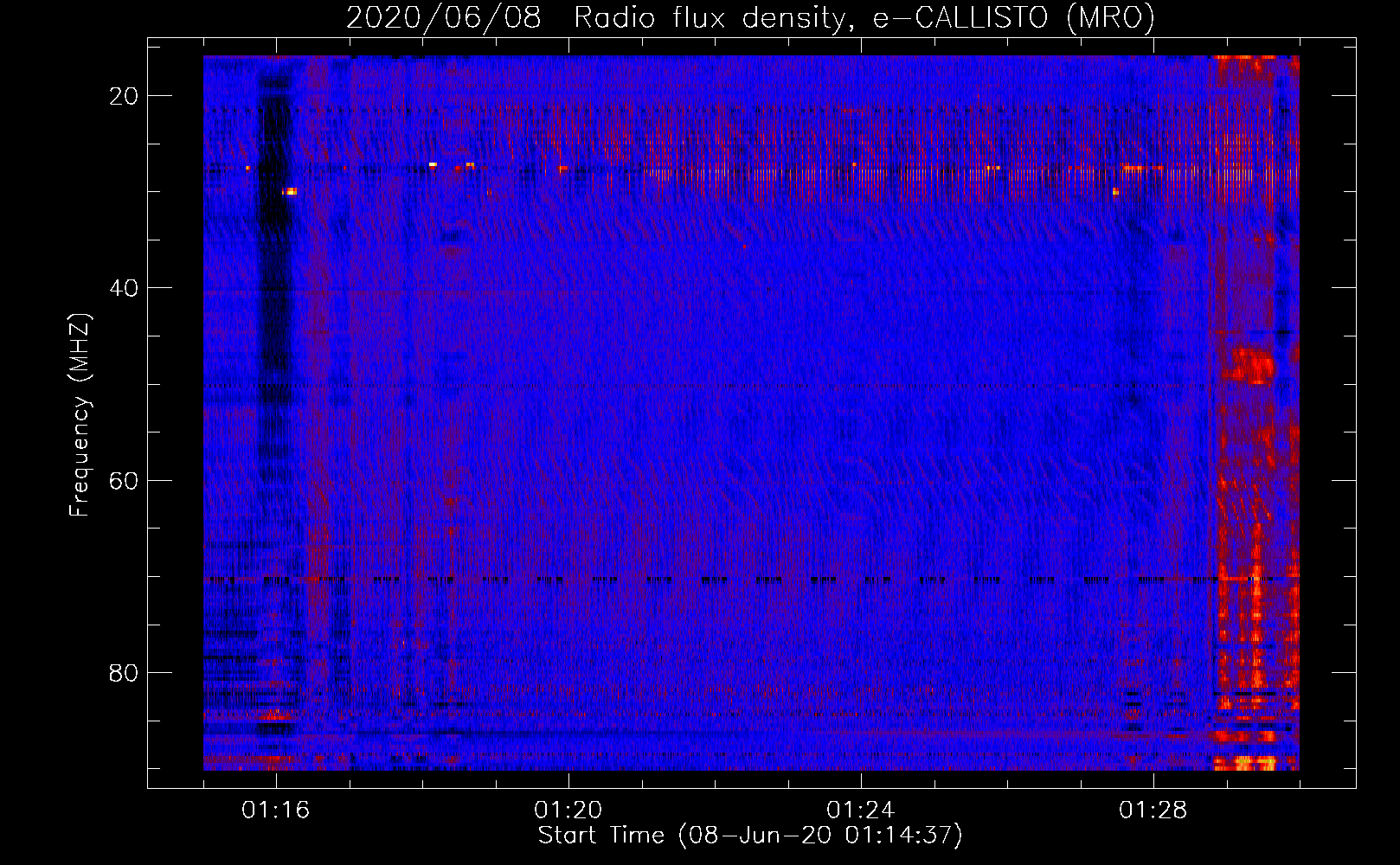This screenshot has width=1400, height=865.
Task: Select the 60 frequency tick label
Action: click(x=124, y=480)
